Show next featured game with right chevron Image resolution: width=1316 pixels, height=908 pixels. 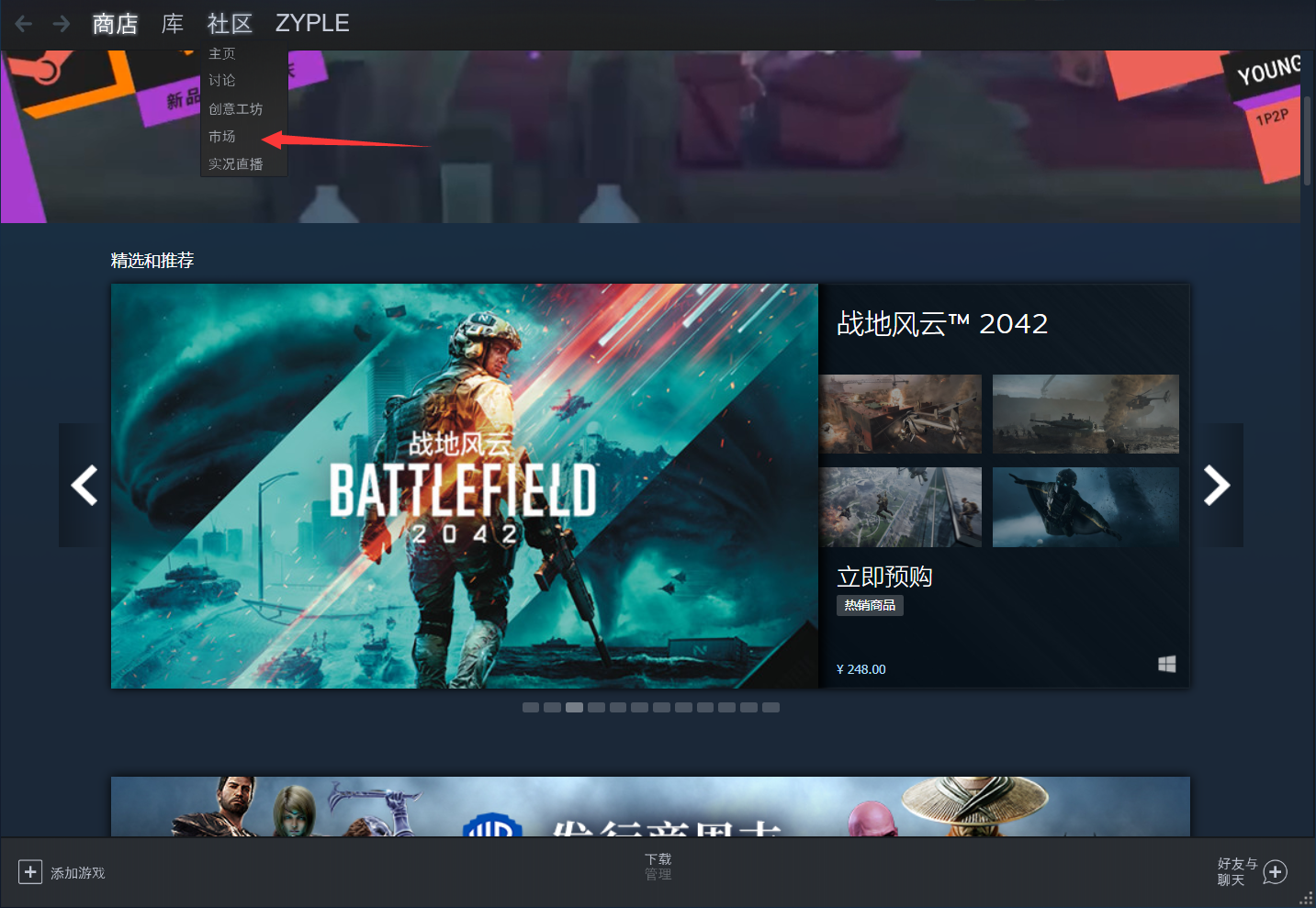pos(1217,486)
